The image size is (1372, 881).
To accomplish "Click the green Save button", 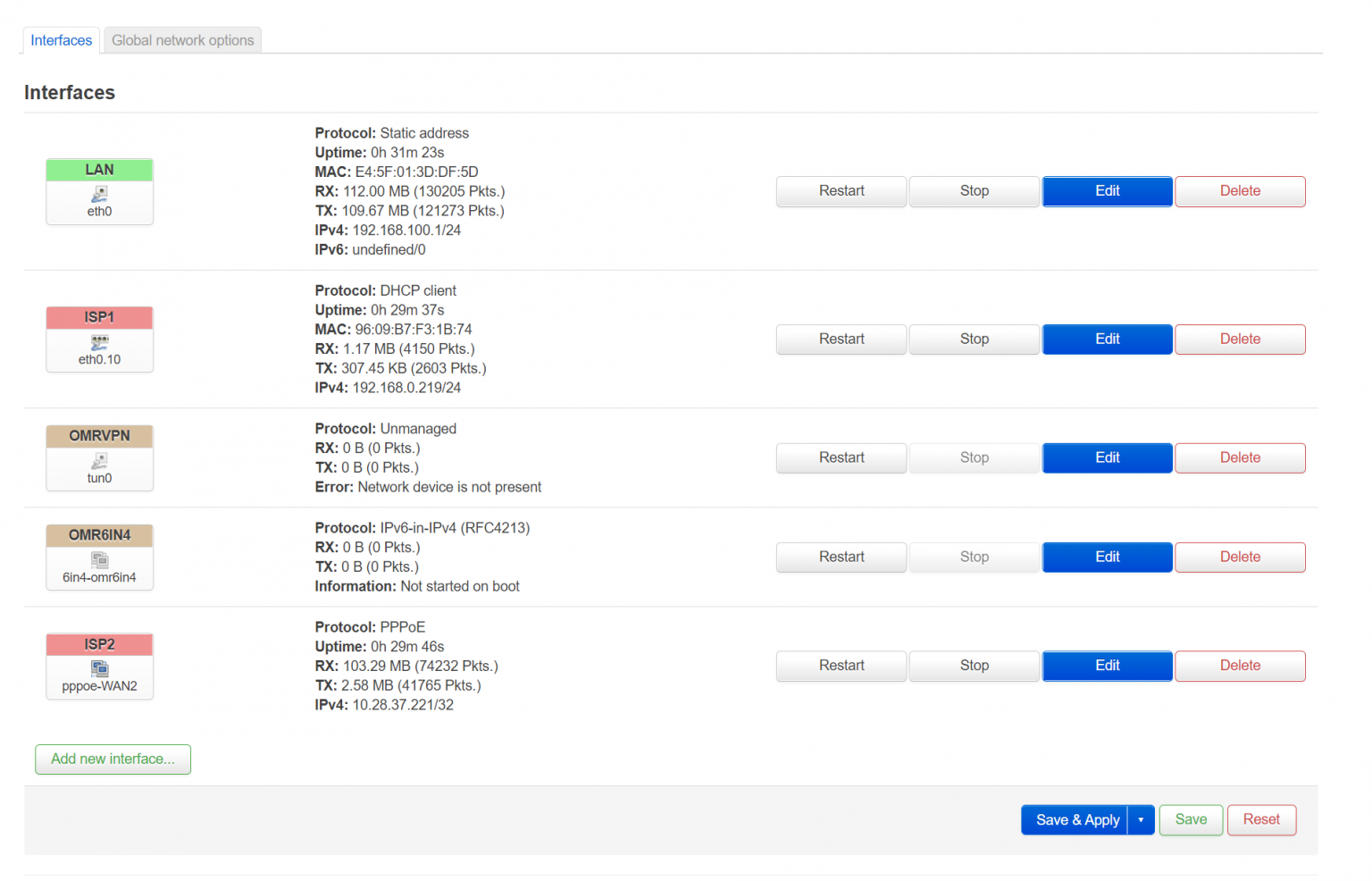I will pos(1190,819).
